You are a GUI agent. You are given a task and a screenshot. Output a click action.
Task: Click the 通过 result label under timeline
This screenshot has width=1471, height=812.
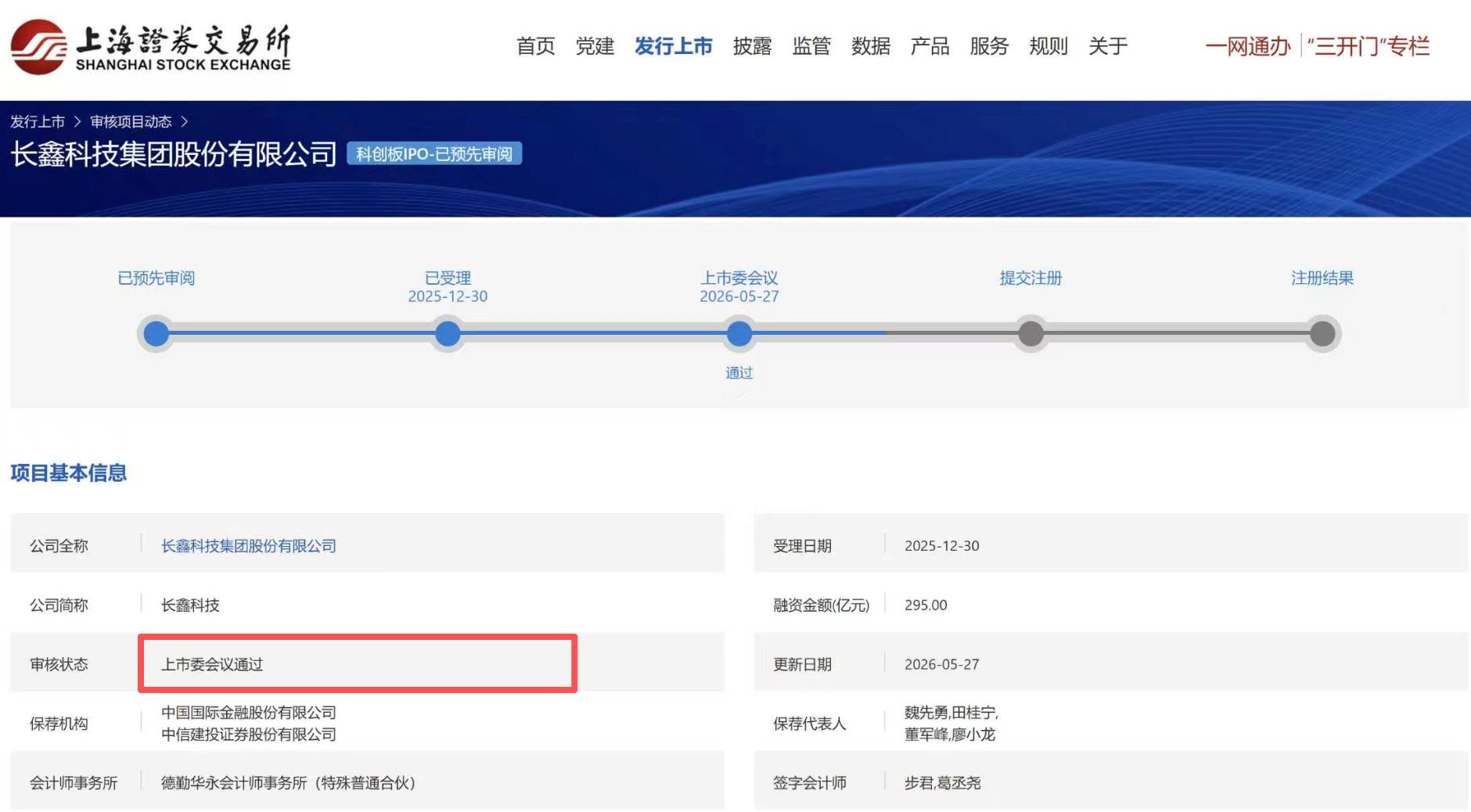pos(739,373)
